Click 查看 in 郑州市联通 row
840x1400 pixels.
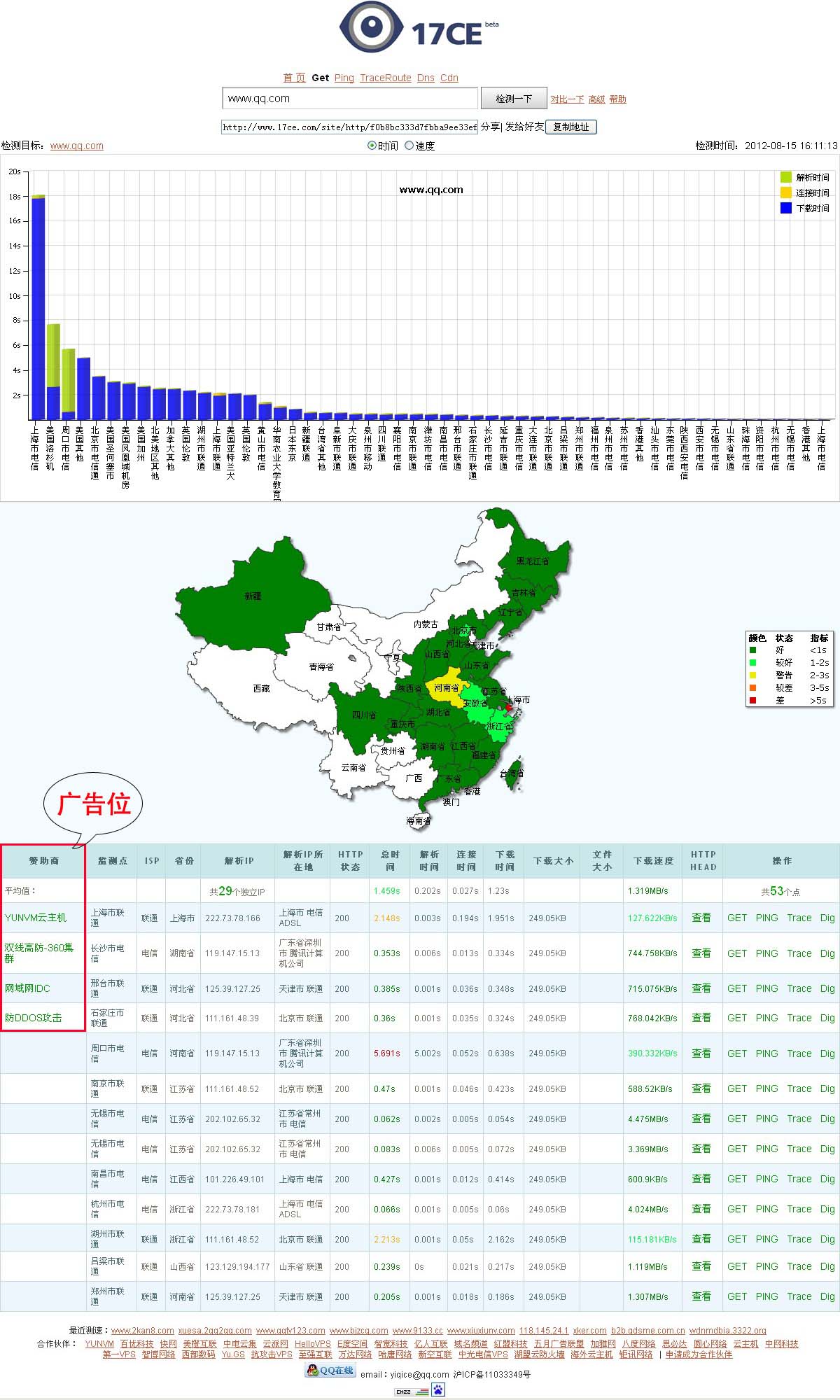pos(701,1296)
